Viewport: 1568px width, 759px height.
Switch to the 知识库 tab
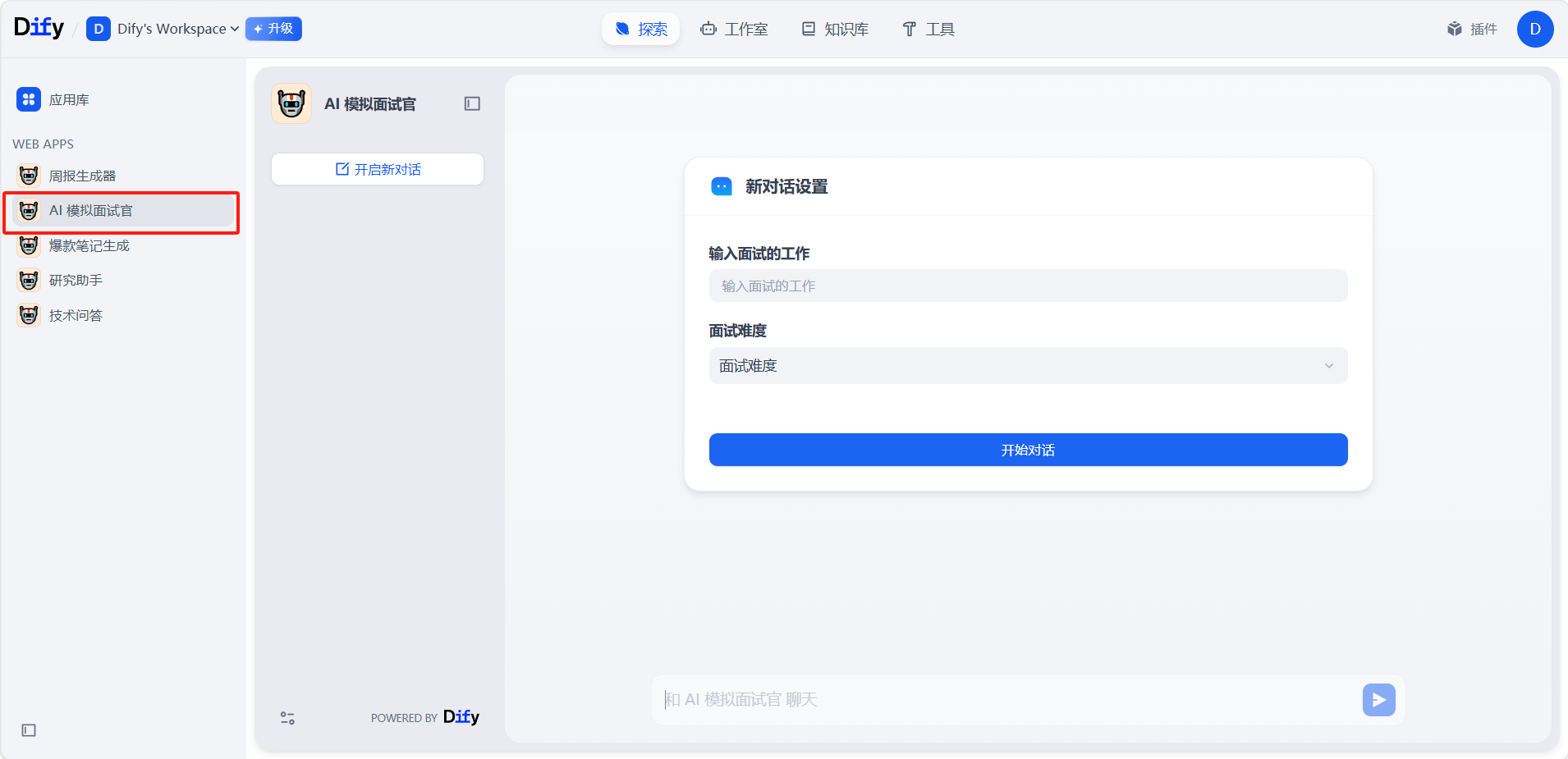tap(835, 29)
